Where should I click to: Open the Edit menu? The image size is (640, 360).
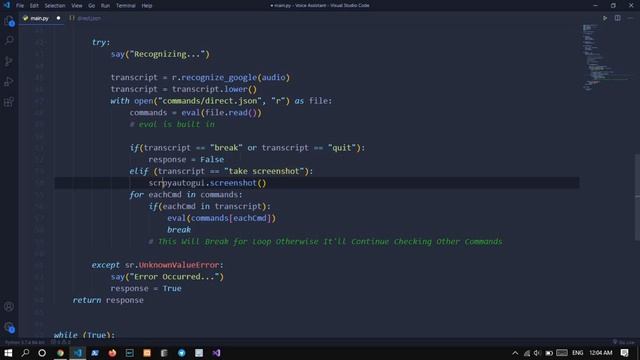(x=34, y=6)
